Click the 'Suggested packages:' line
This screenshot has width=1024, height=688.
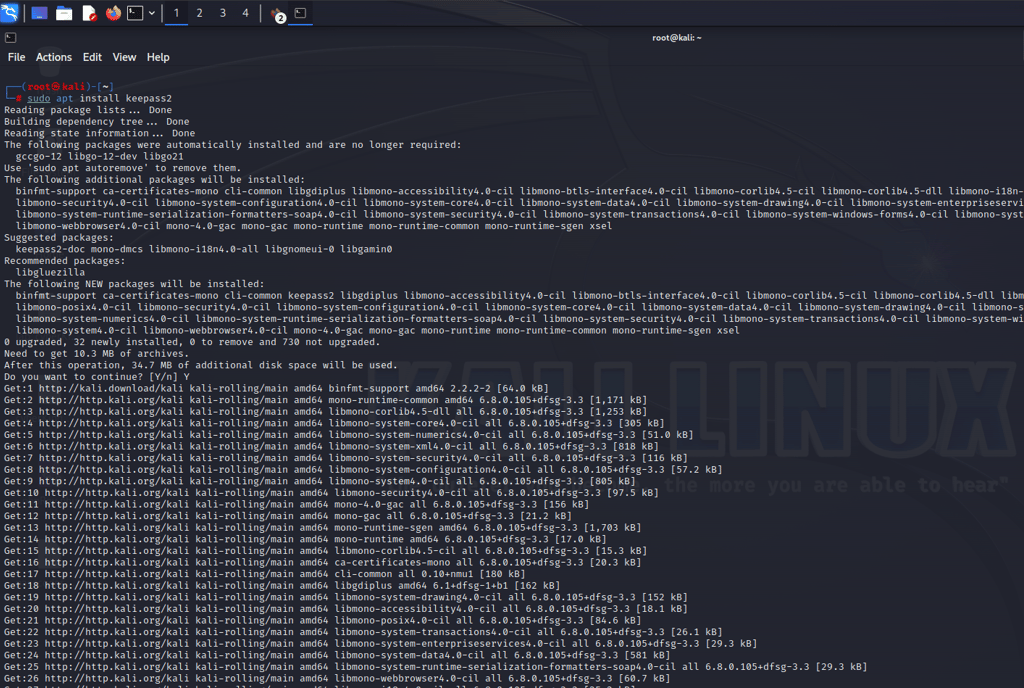[x=59, y=238]
